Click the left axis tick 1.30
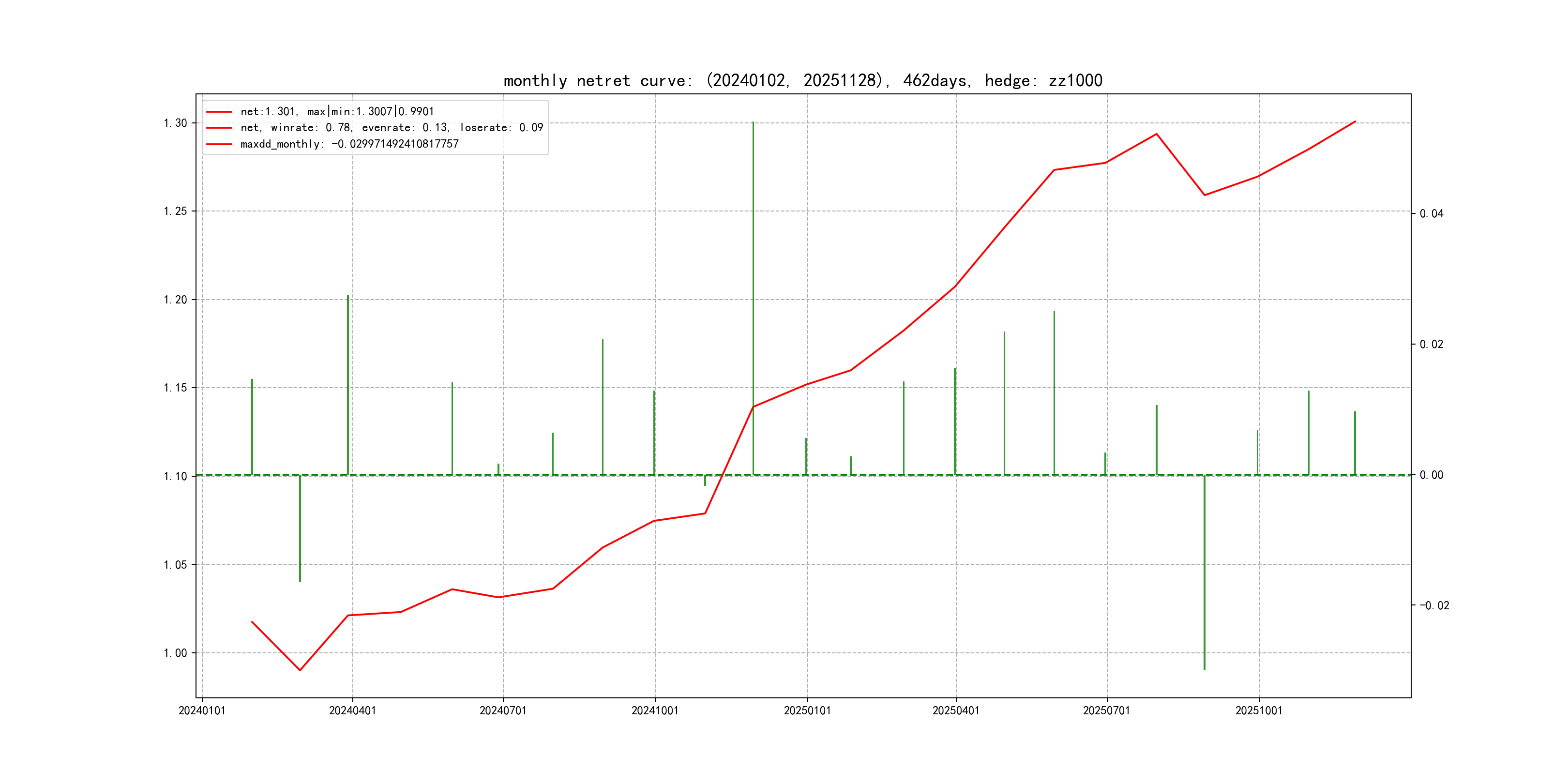Image resolution: width=1568 pixels, height=784 pixels. pyautogui.click(x=175, y=123)
